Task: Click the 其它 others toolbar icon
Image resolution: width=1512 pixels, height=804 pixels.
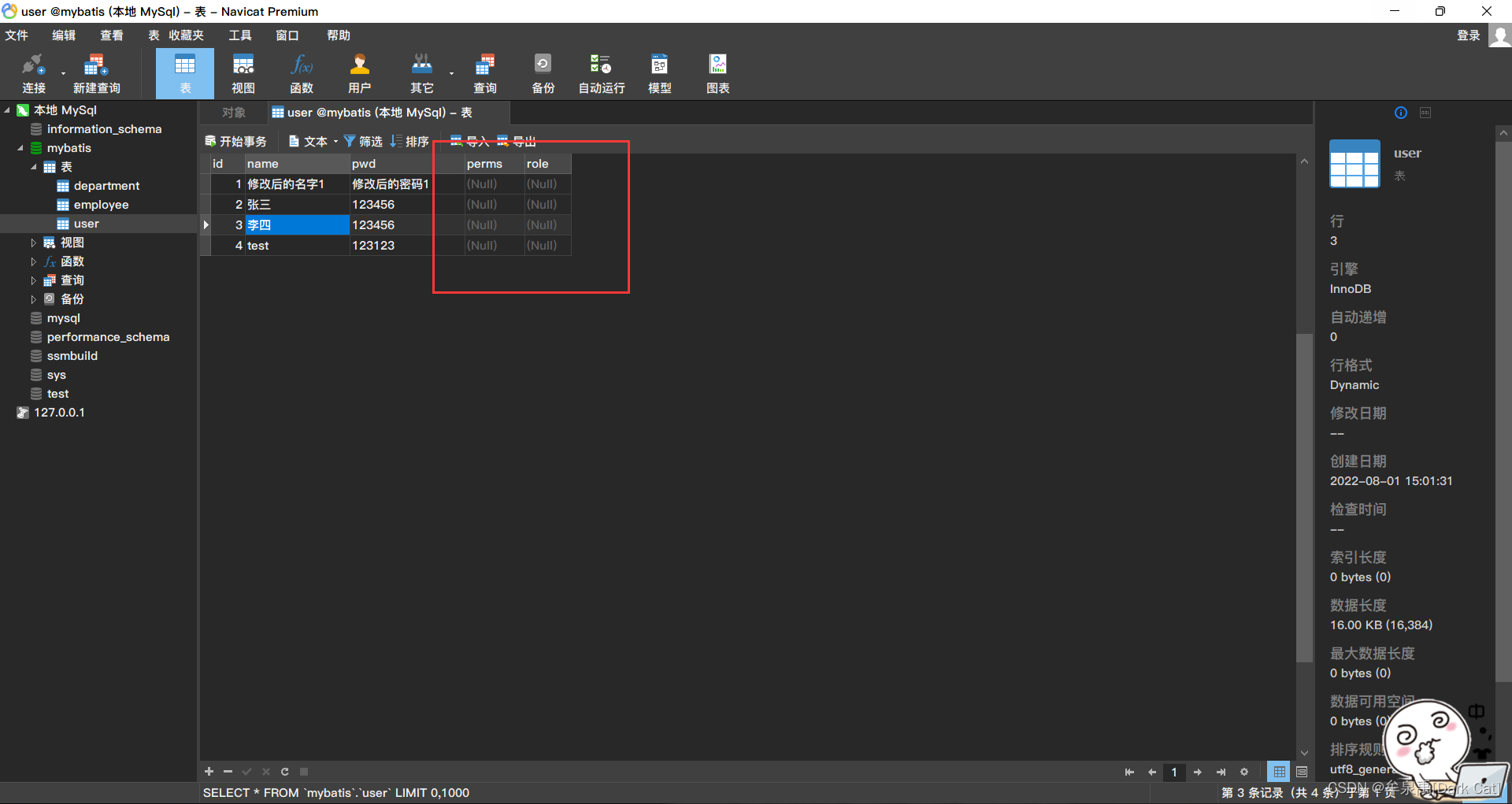Action: 422,73
